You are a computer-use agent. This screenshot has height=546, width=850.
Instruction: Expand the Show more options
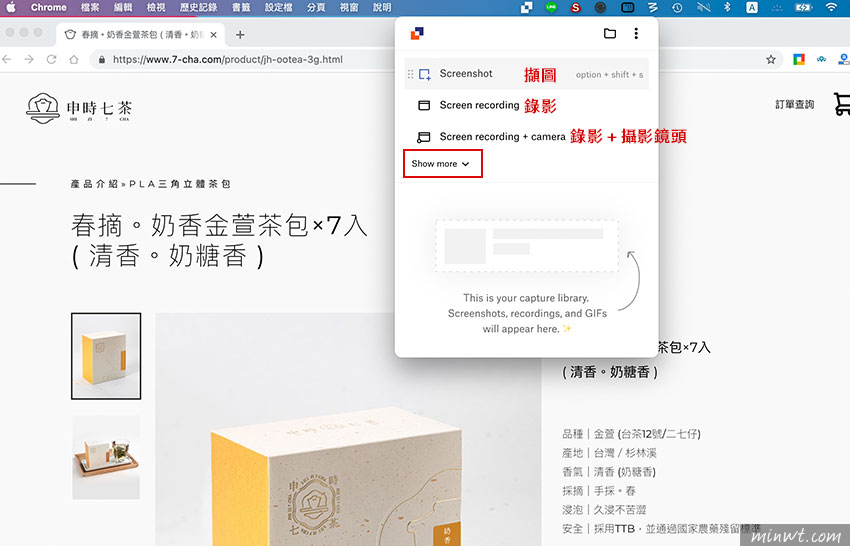tap(441, 164)
